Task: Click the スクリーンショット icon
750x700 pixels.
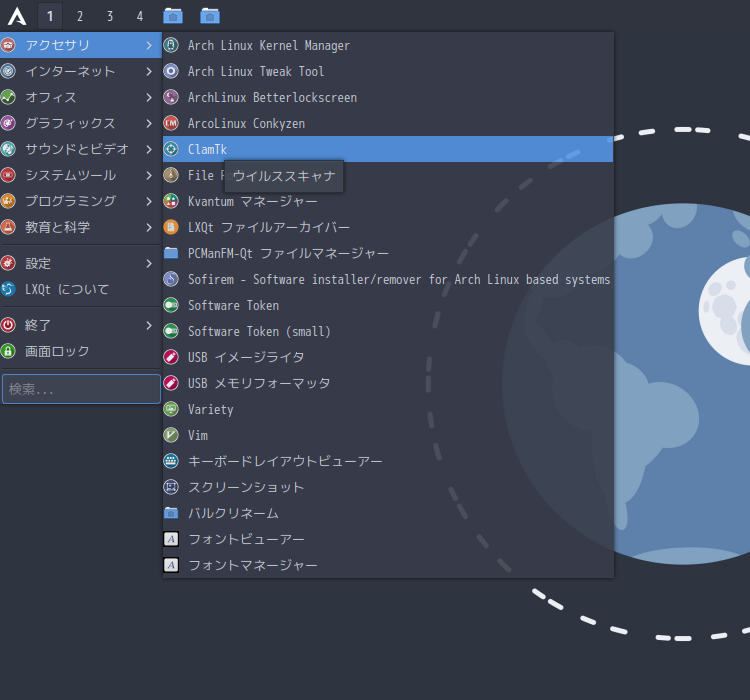Action: pos(171,487)
